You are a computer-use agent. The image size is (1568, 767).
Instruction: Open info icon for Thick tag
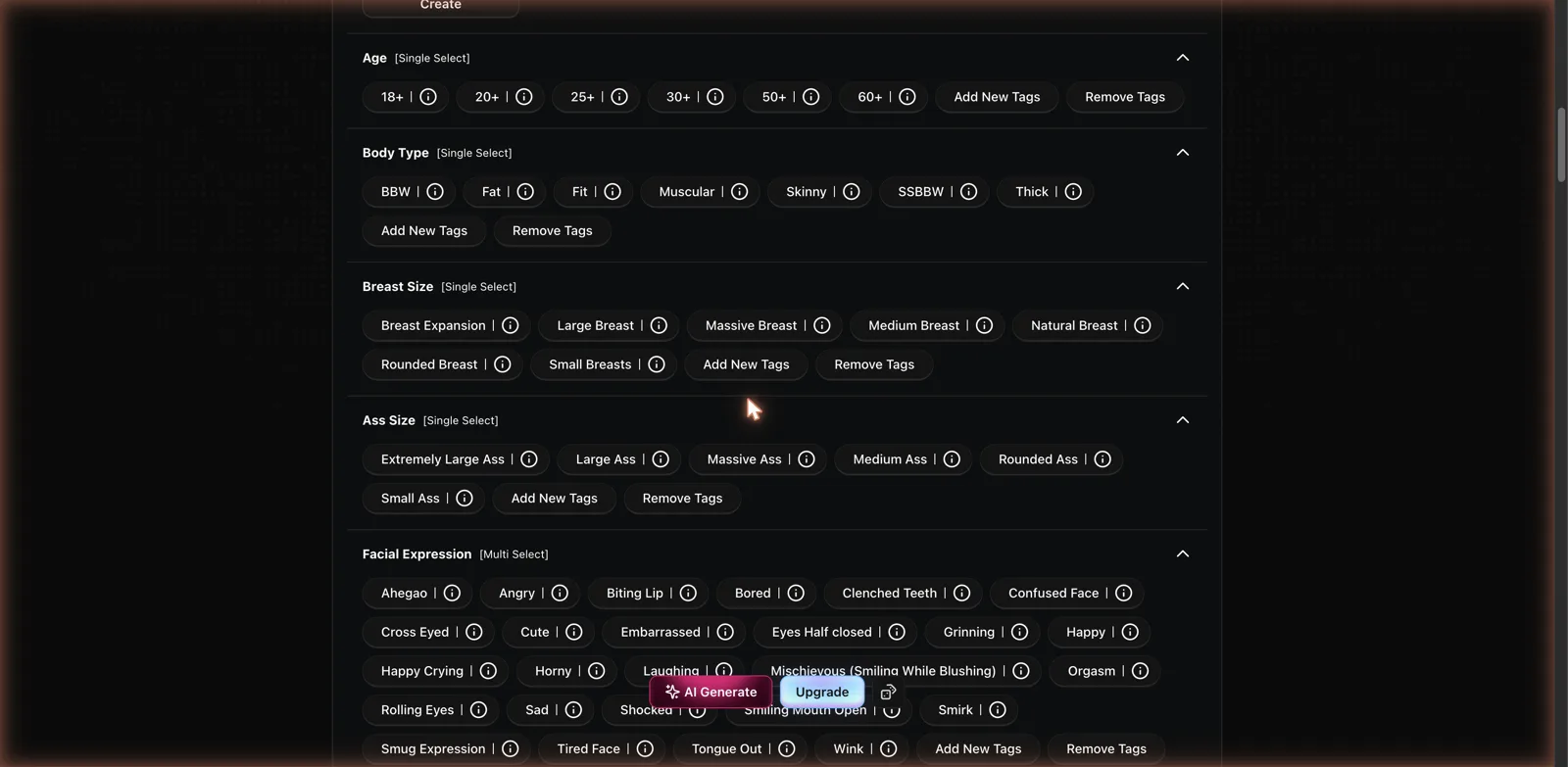pyautogui.click(x=1073, y=192)
